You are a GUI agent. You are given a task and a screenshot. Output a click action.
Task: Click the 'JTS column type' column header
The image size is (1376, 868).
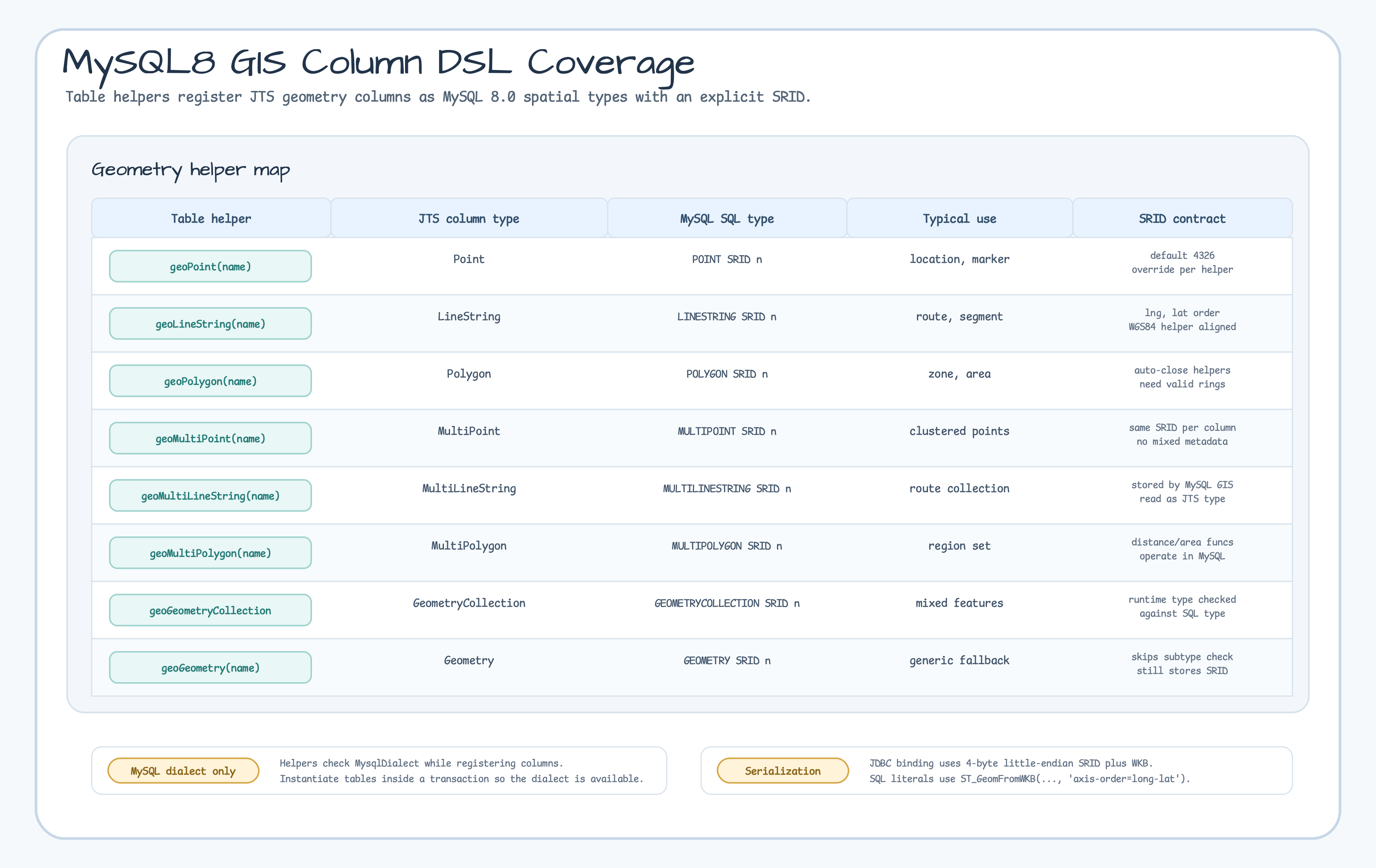(468, 218)
